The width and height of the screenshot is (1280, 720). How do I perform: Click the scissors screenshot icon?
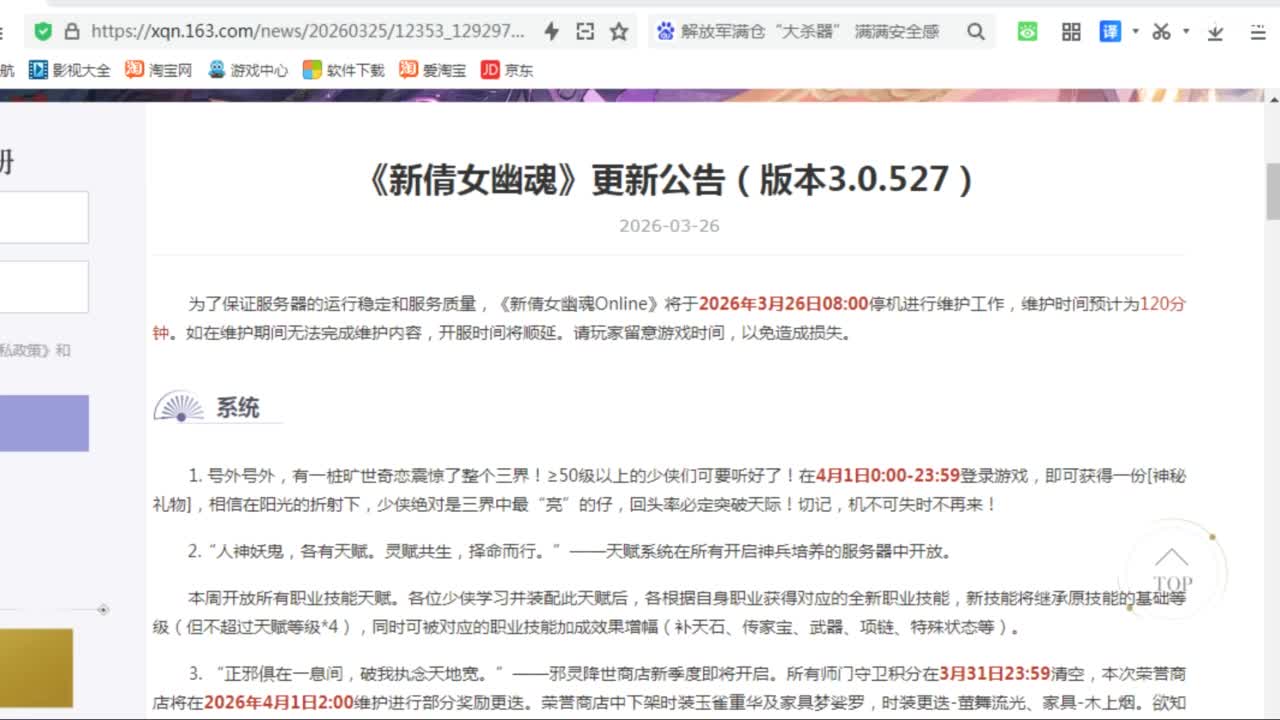pos(1161,31)
